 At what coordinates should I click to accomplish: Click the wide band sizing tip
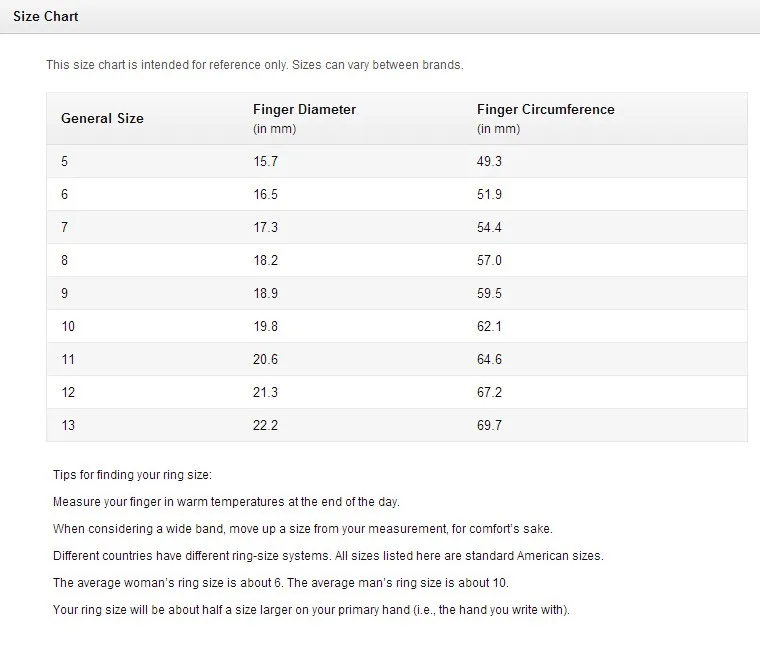click(x=303, y=528)
